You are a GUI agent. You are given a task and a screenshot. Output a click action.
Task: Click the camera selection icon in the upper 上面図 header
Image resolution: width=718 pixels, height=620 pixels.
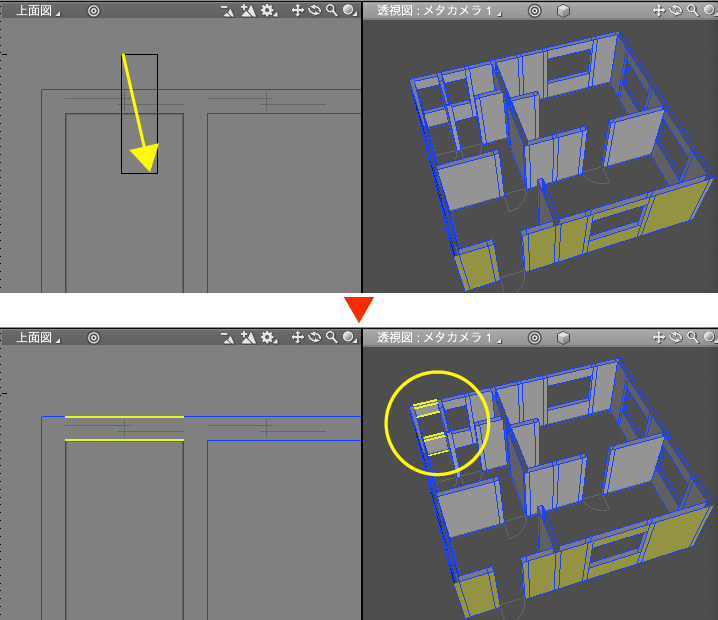227,11
